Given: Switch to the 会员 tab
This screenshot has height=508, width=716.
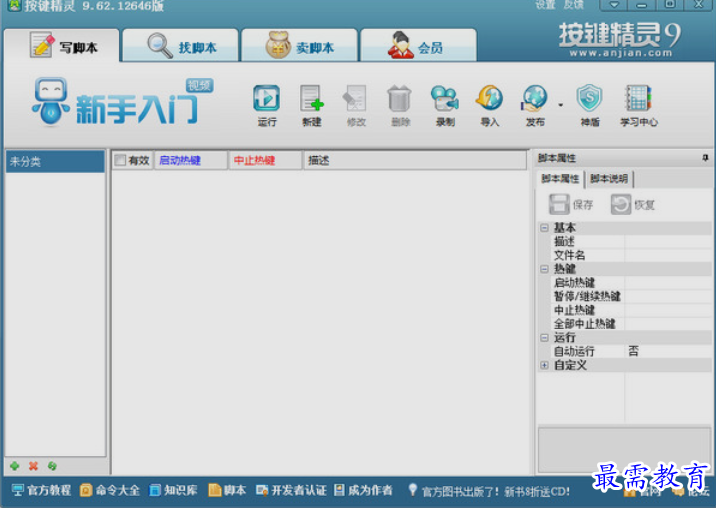Looking at the screenshot, I should tap(418, 46).
